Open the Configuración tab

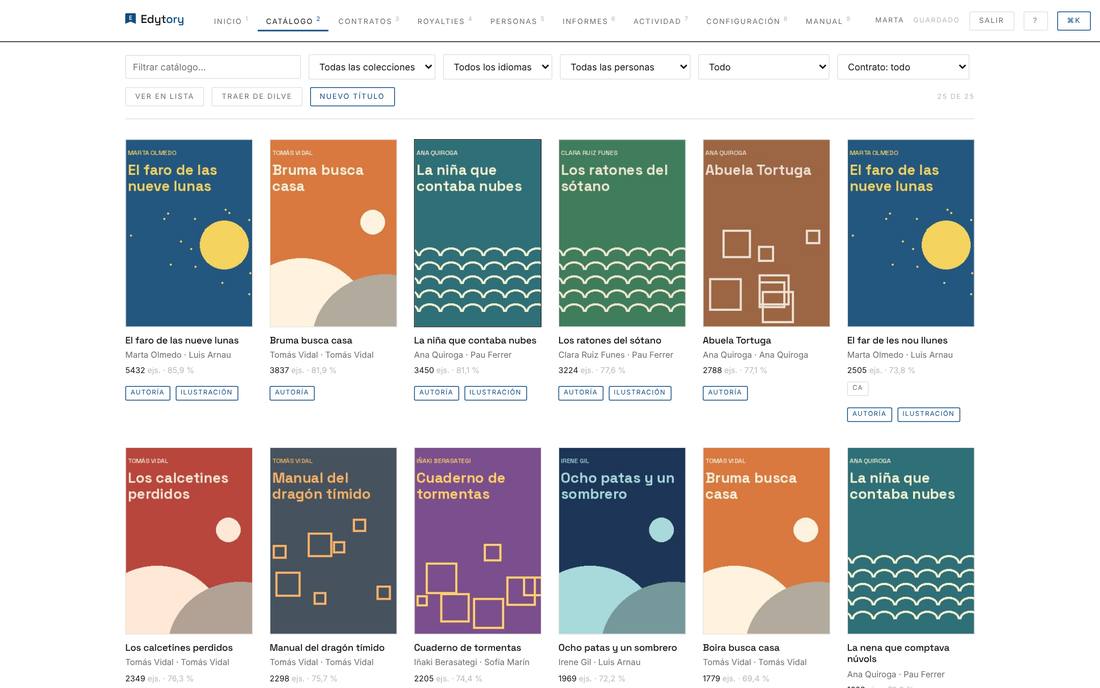(x=746, y=21)
